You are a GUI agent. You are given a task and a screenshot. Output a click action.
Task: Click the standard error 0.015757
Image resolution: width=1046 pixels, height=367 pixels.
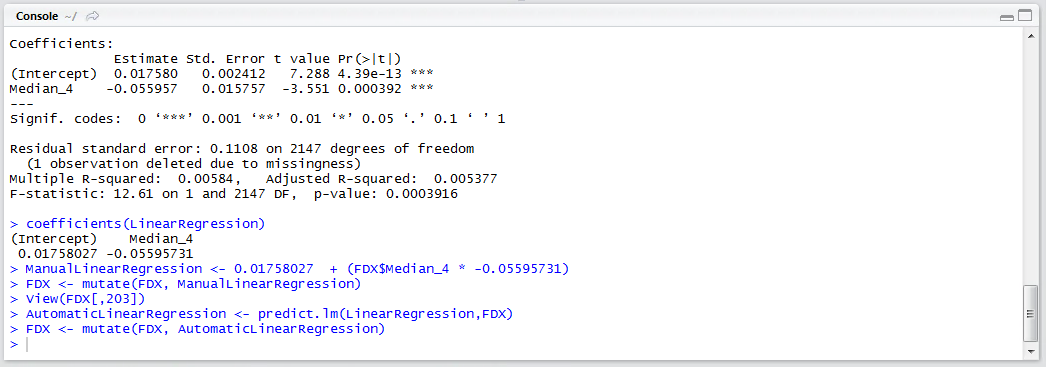(x=233, y=89)
